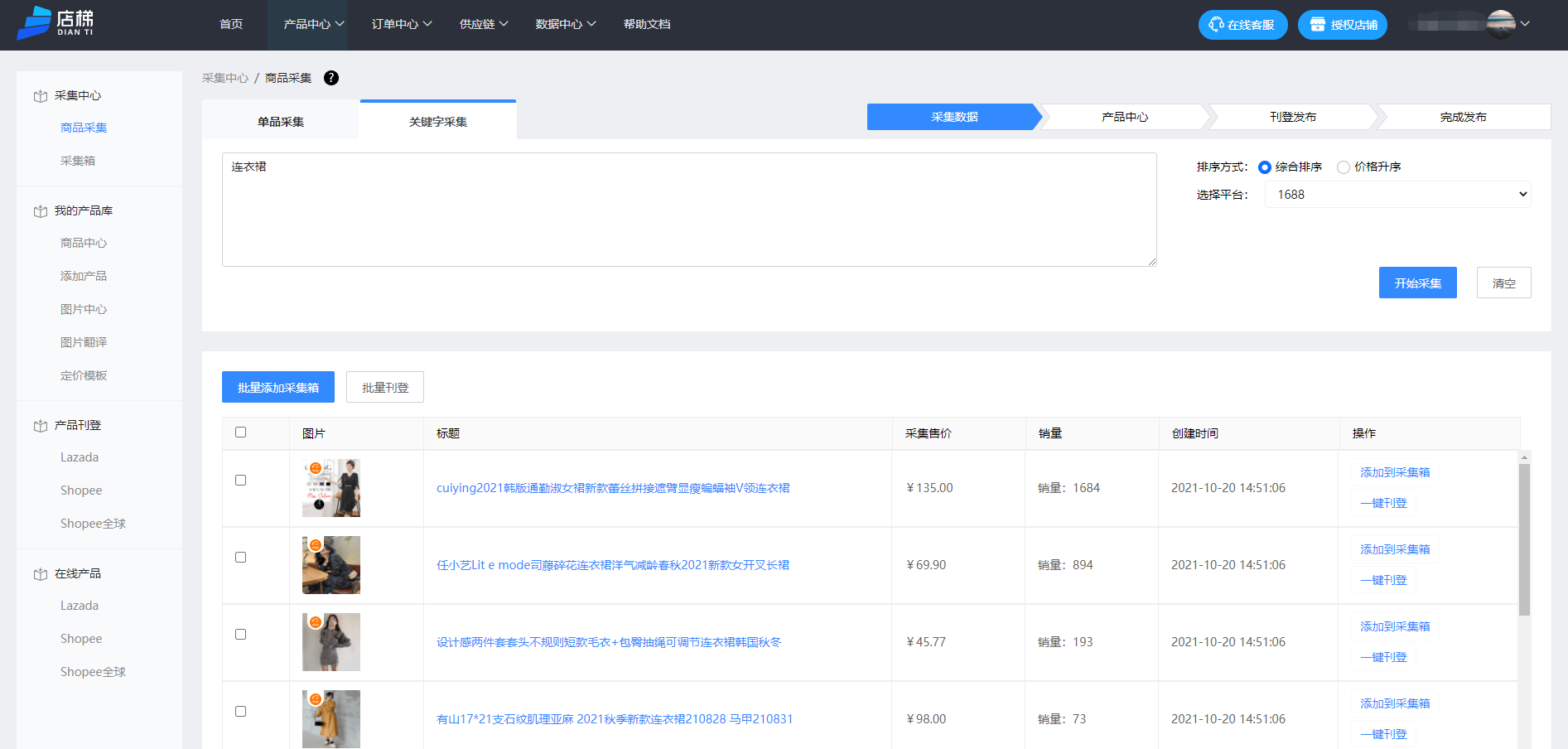Image resolution: width=1568 pixels, height=749 pixels.
Task: Toggle the select-all checkbox in table header
Action: click(240, 432)
